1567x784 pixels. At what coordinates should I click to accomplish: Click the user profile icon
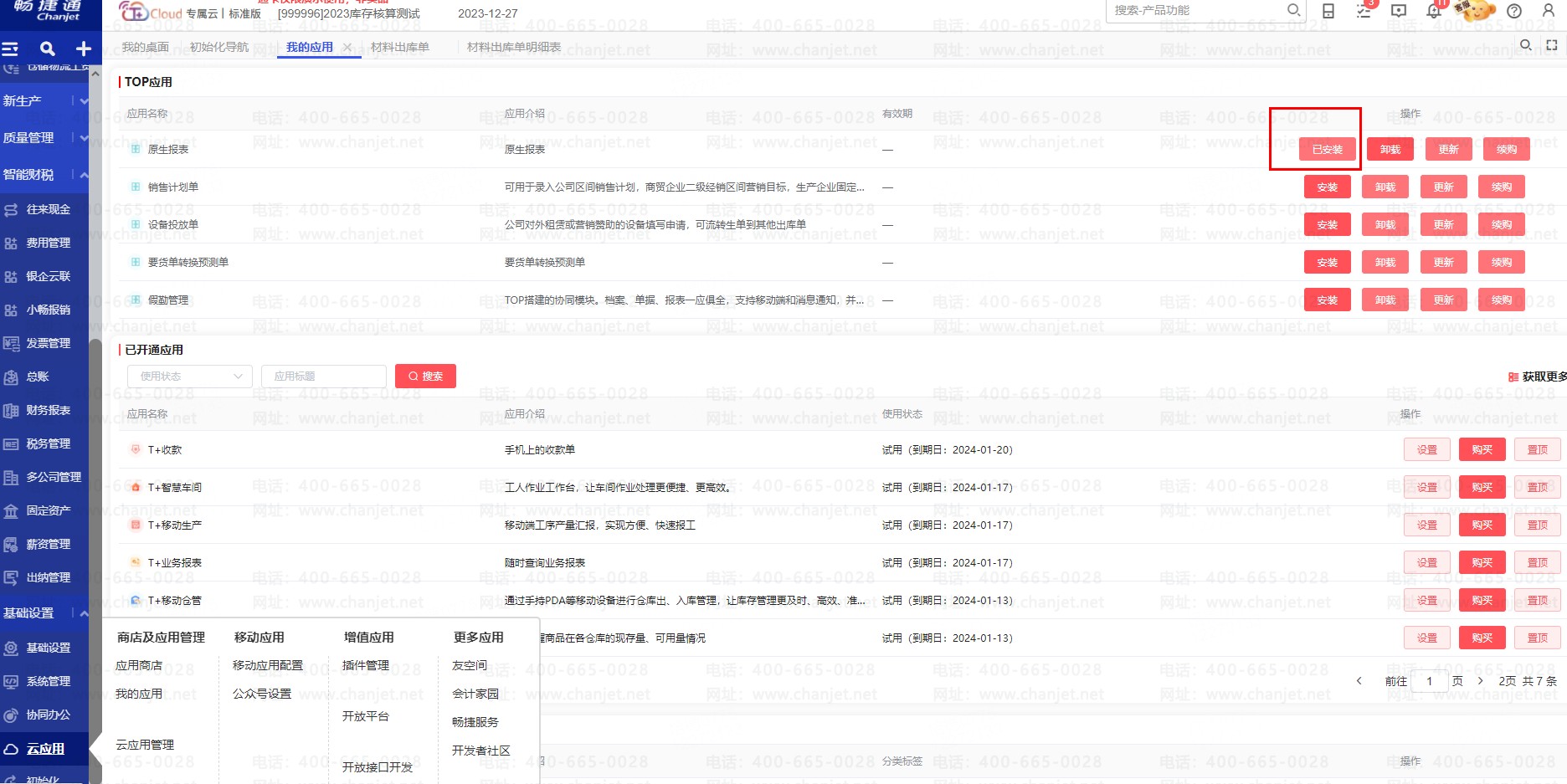click(x=1549, y=11)
